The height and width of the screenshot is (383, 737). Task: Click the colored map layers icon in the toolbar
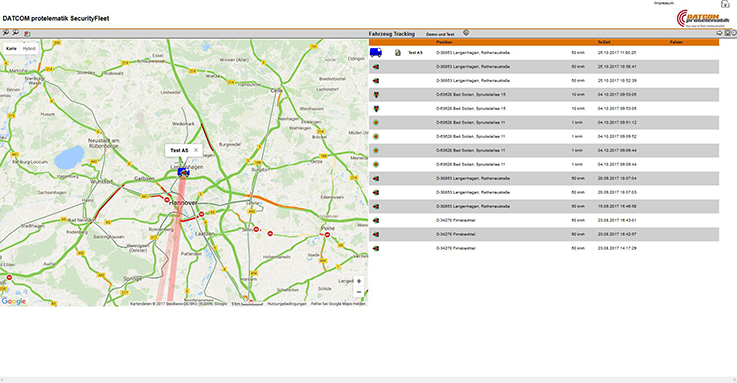[x=27, y=34]
